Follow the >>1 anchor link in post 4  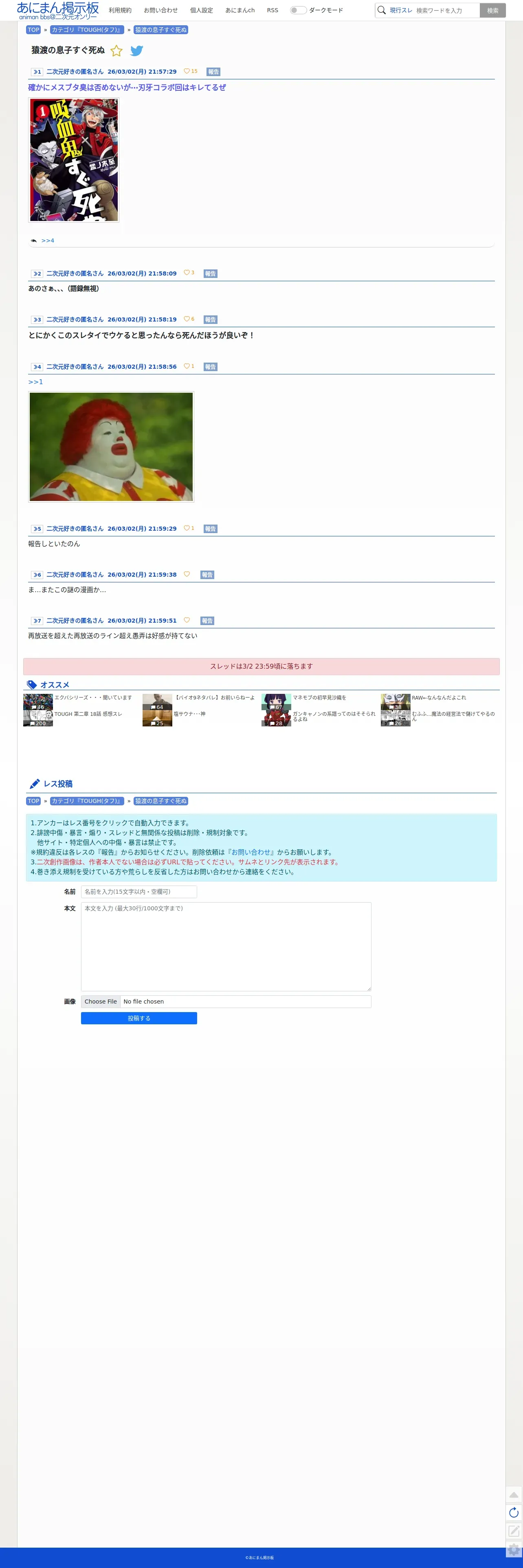[x=35, y=382]
